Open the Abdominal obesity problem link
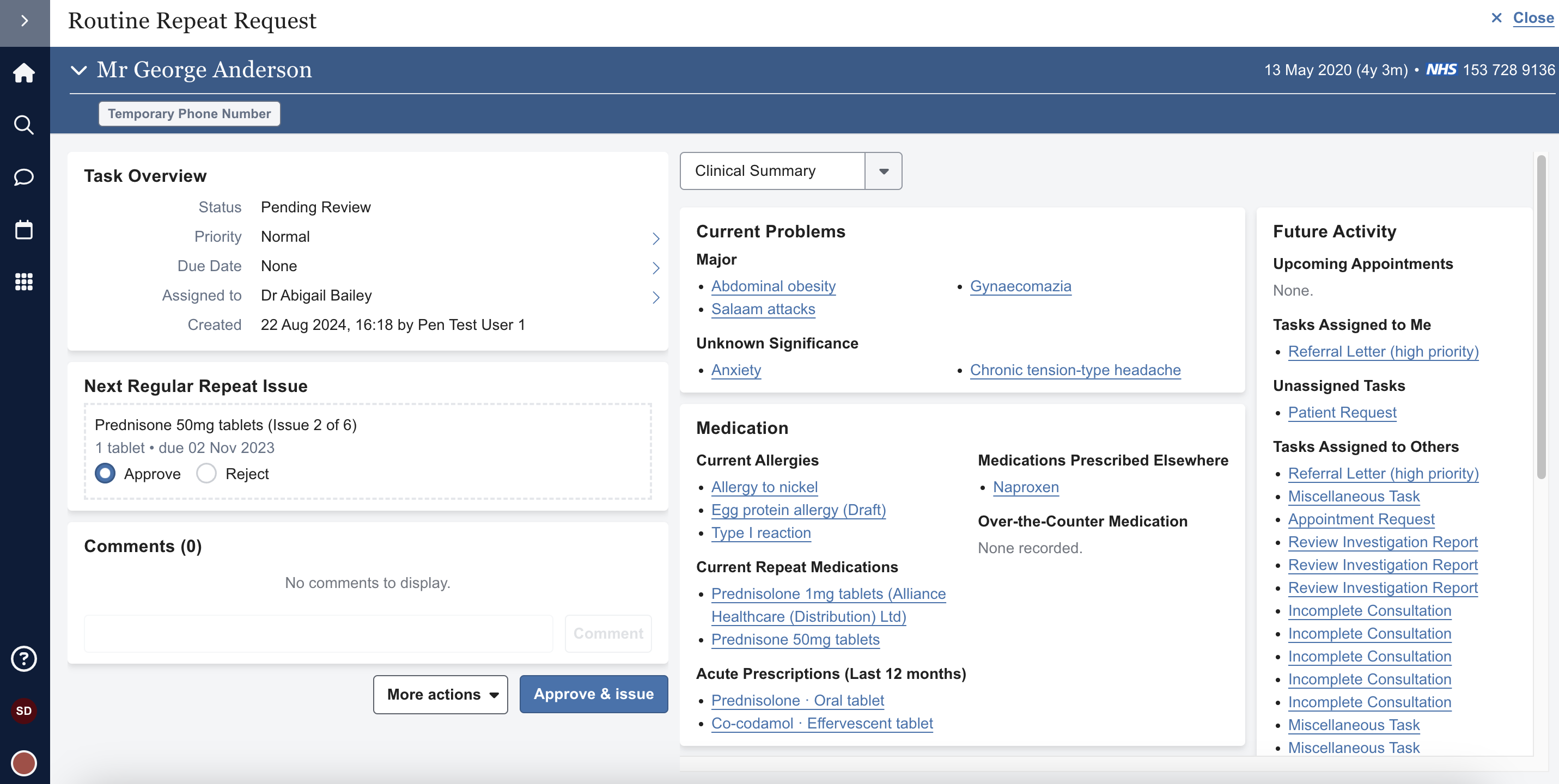The width and height of the screenshot is (1559, 784). [773, 286]
